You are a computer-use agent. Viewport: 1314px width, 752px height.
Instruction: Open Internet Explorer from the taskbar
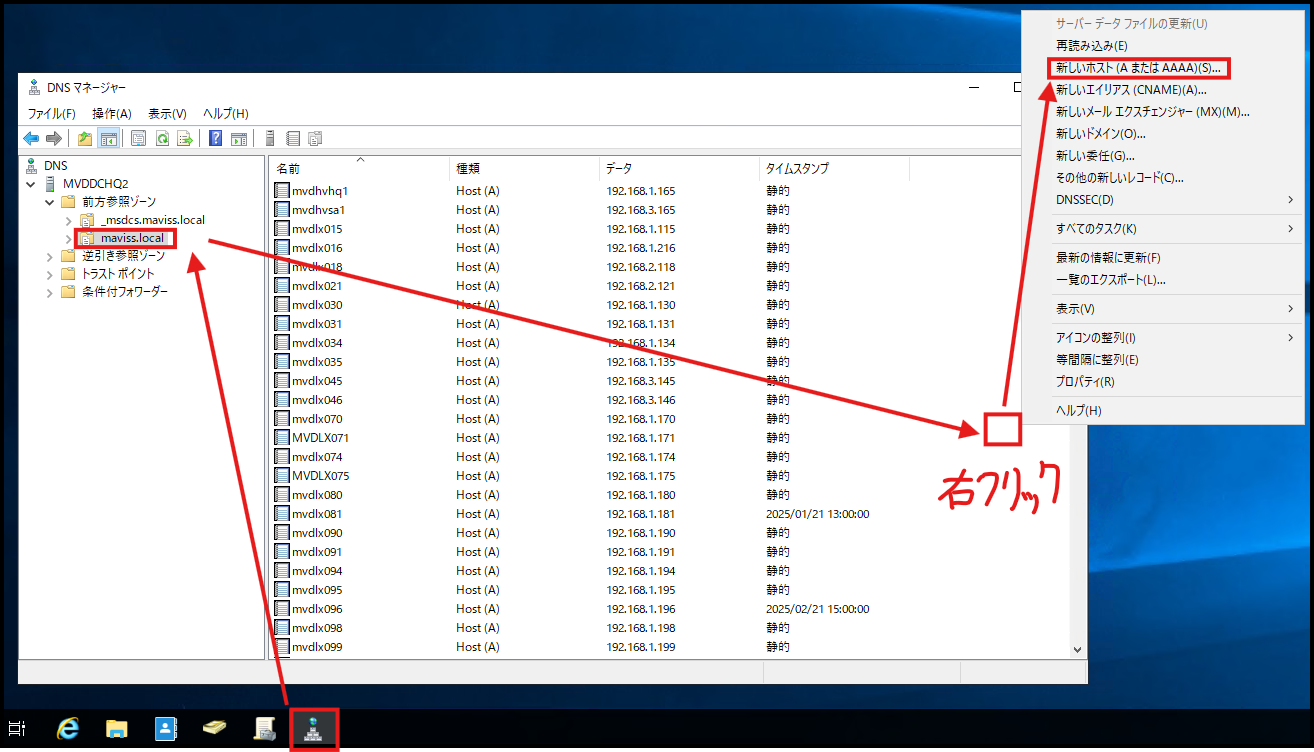[x=68, y=729]
